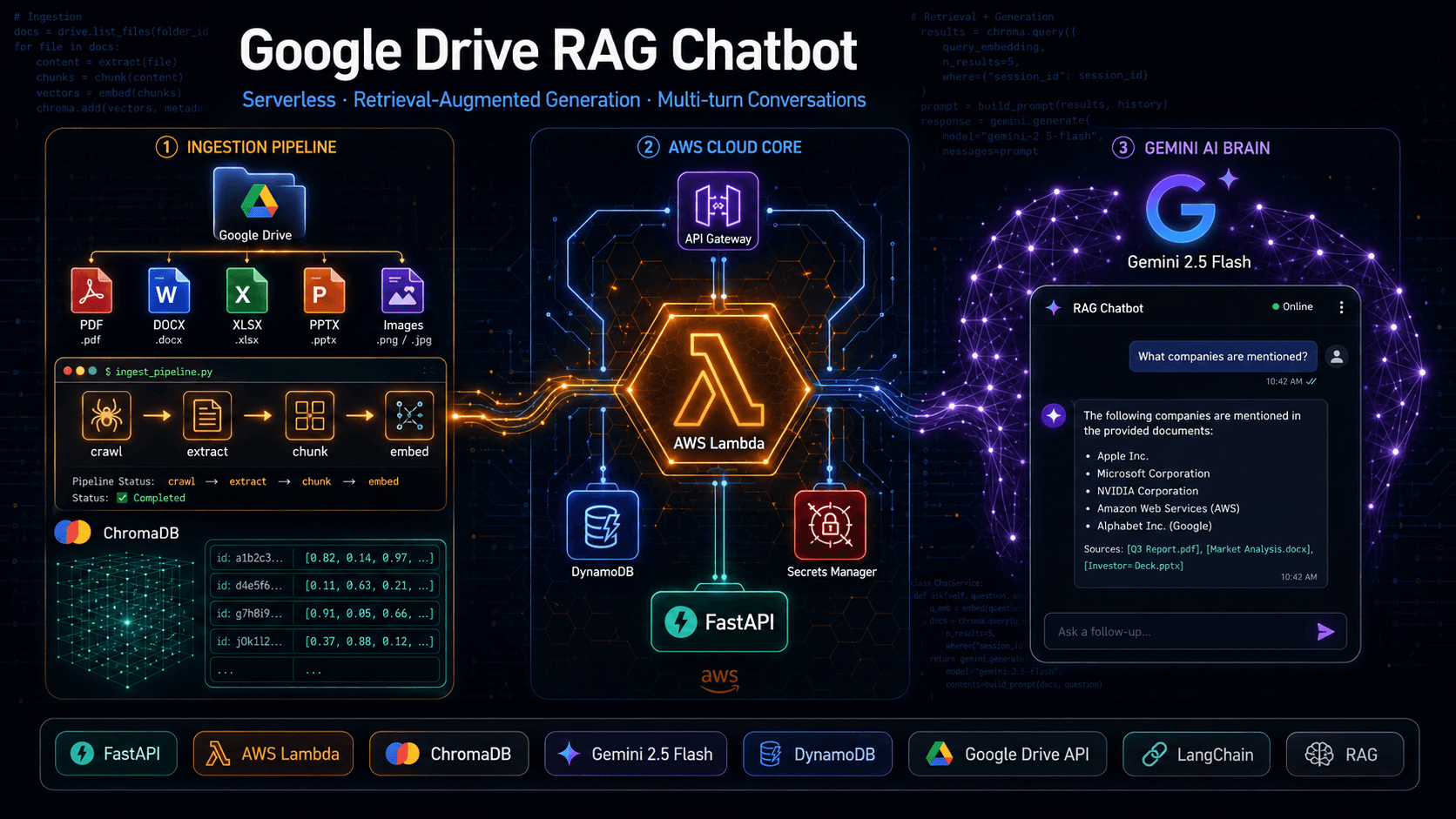The height and width of the screenshot is (819, 1456).
Task: Click the user avatar beside the question
Action: click(1337, 356)
